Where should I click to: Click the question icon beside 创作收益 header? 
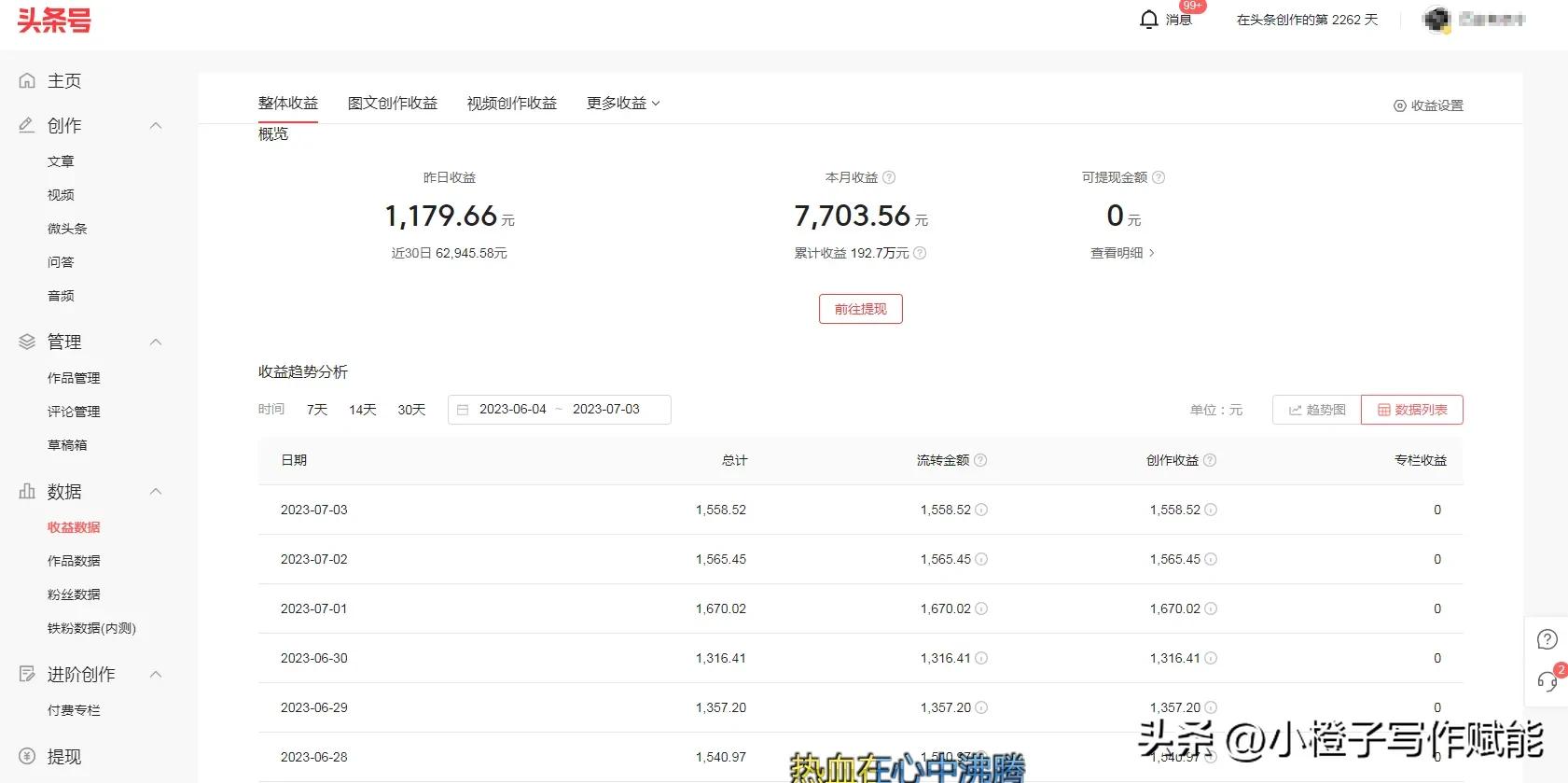click(x=1210, y=460)
